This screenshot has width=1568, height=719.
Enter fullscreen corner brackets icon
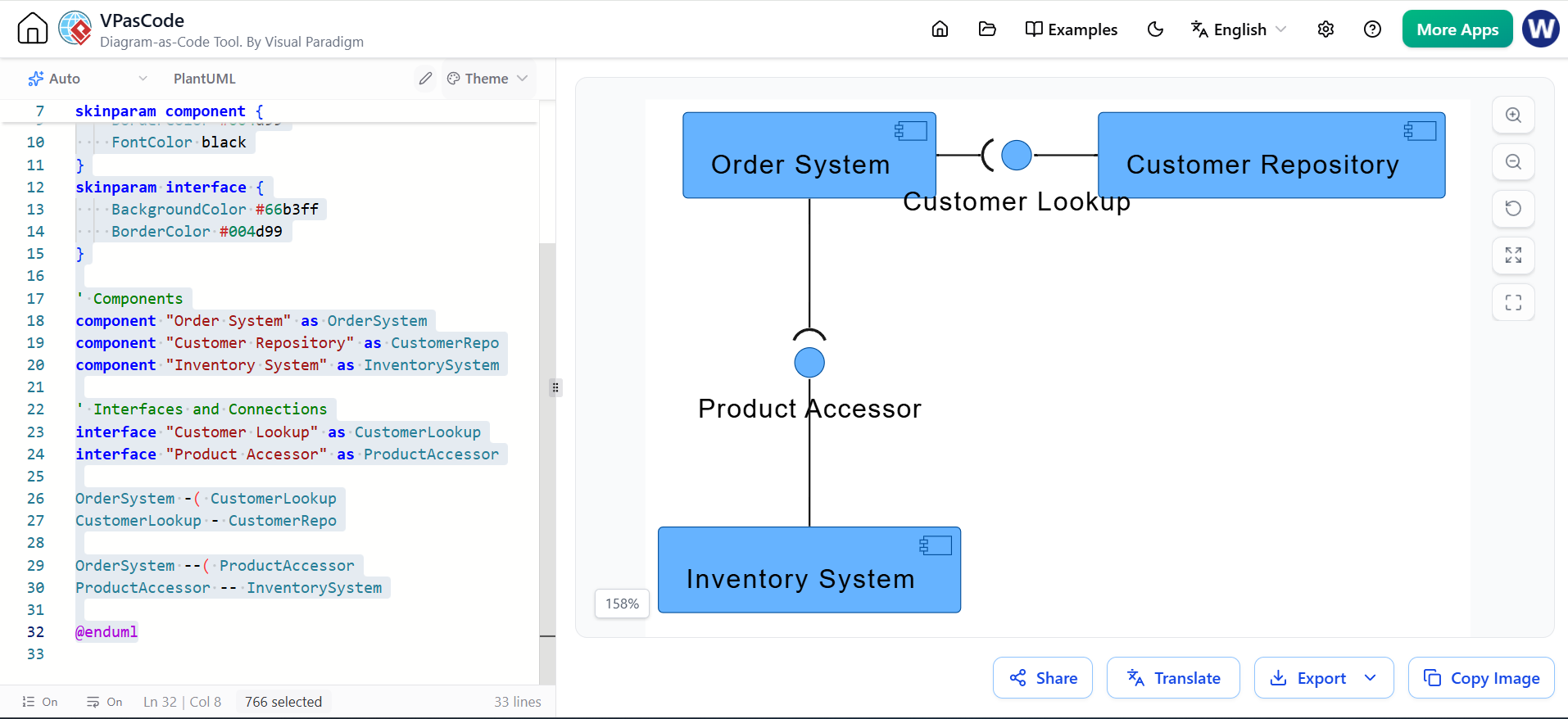(x=1513, y=302)
